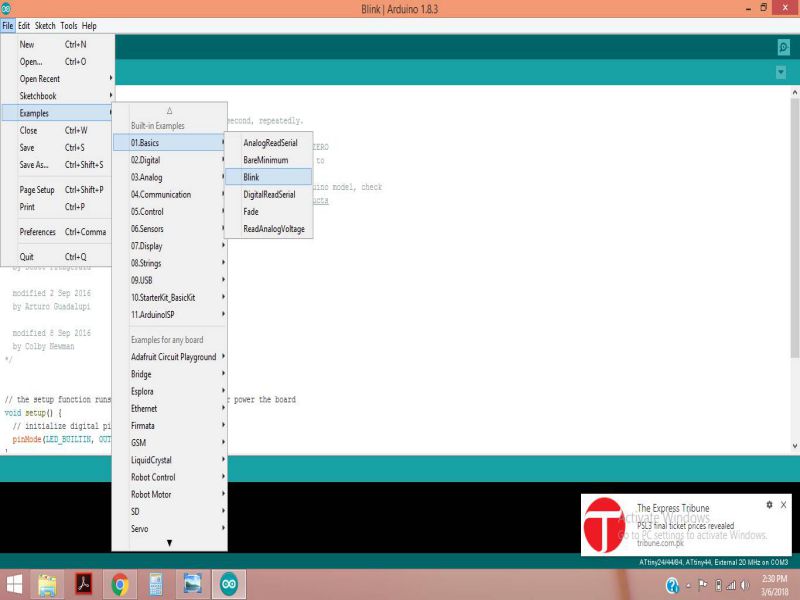Click the Arduino logo in title bar
Image resolution: width=800 pixels, height=600 pixels.
6,9
